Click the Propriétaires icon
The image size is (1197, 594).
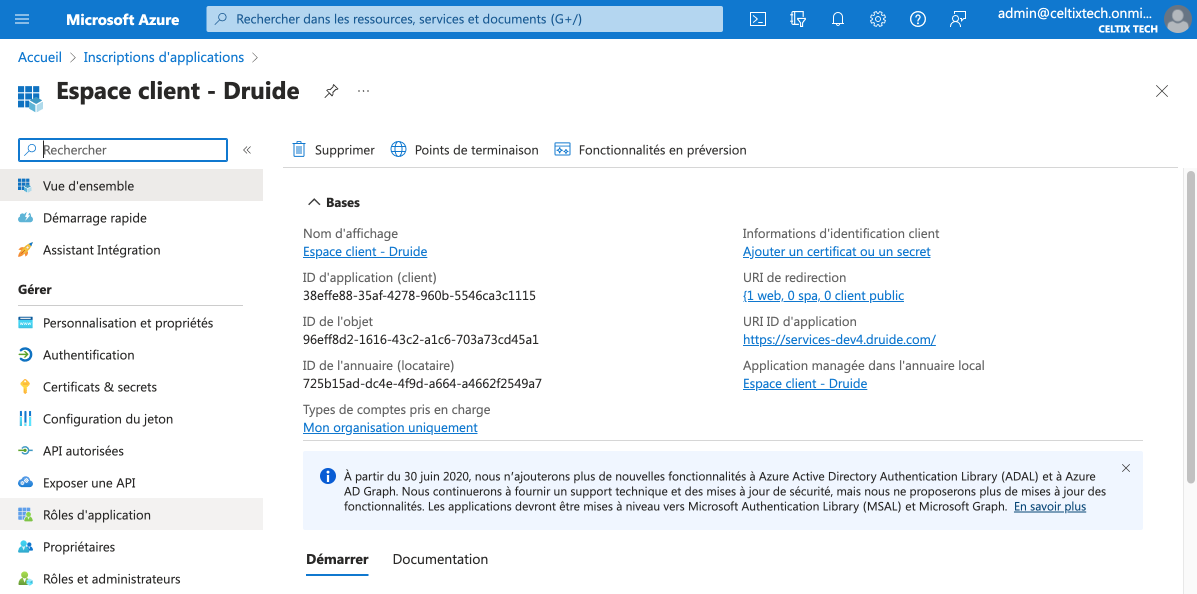tap(25, 547)
